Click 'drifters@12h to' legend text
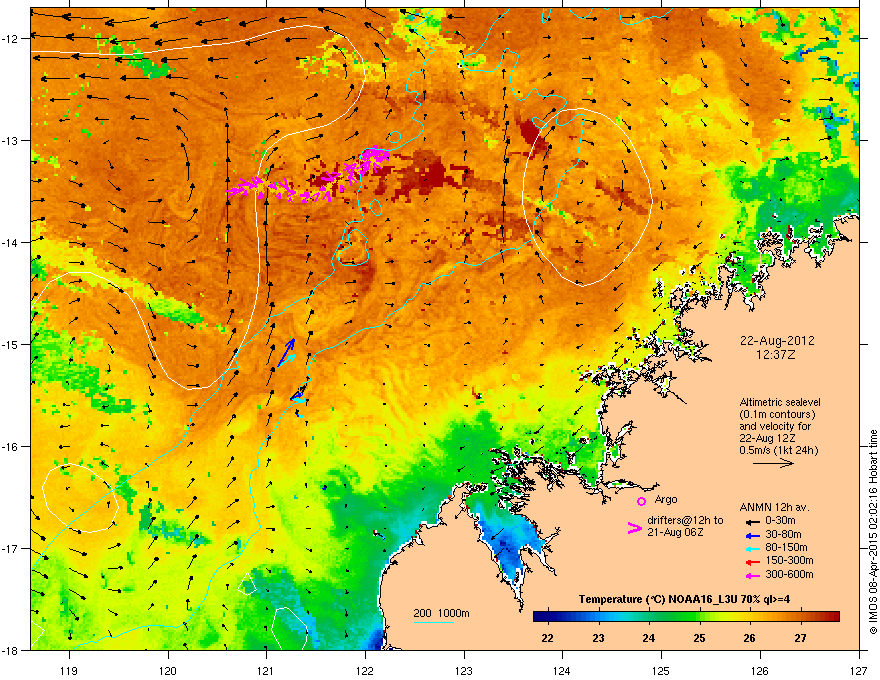The image size is (880, 680). pyautogui.click(x=685, y=521)
